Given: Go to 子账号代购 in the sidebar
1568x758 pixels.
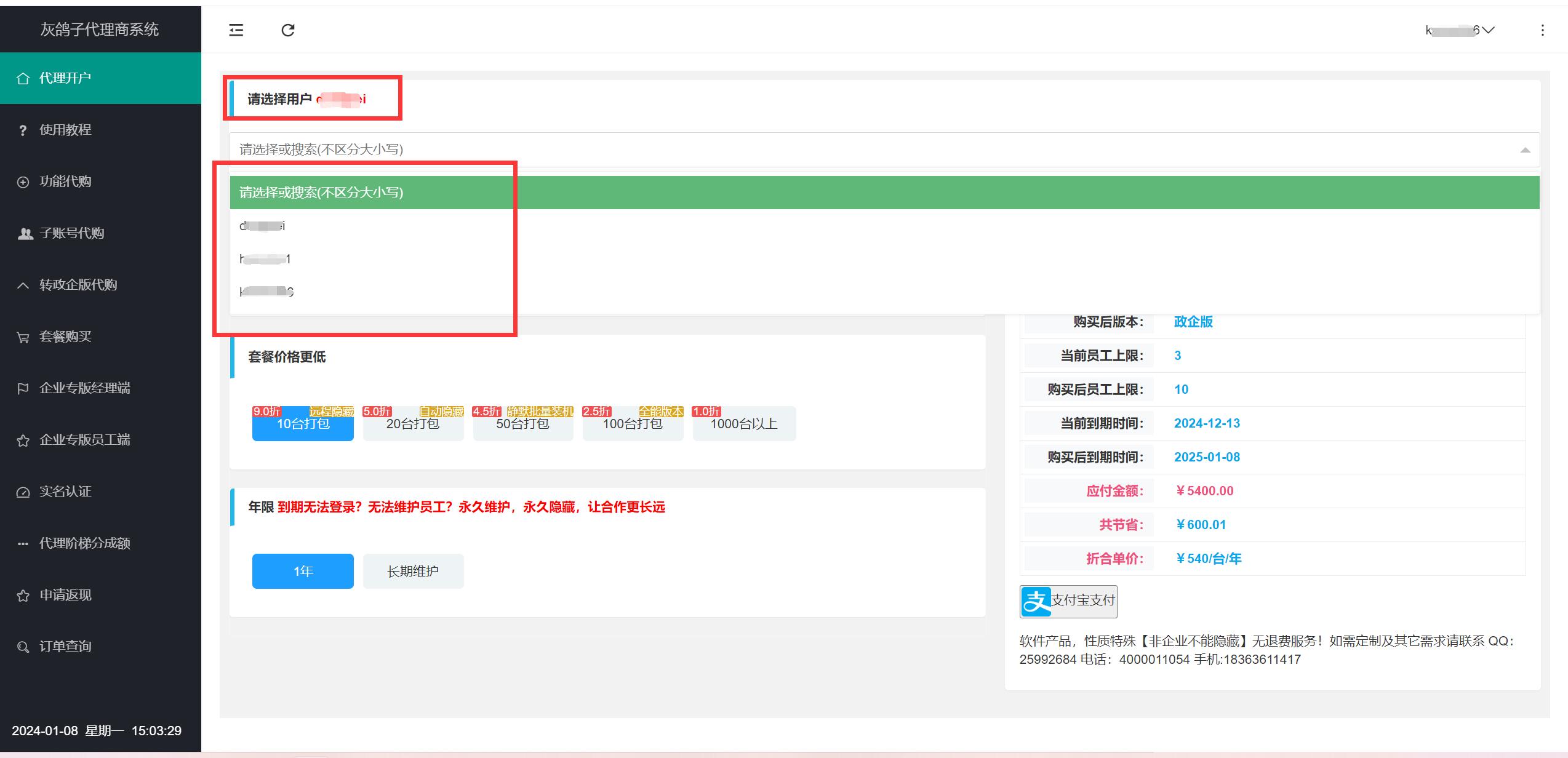Looking at the screenshot, I should point(71,233).
